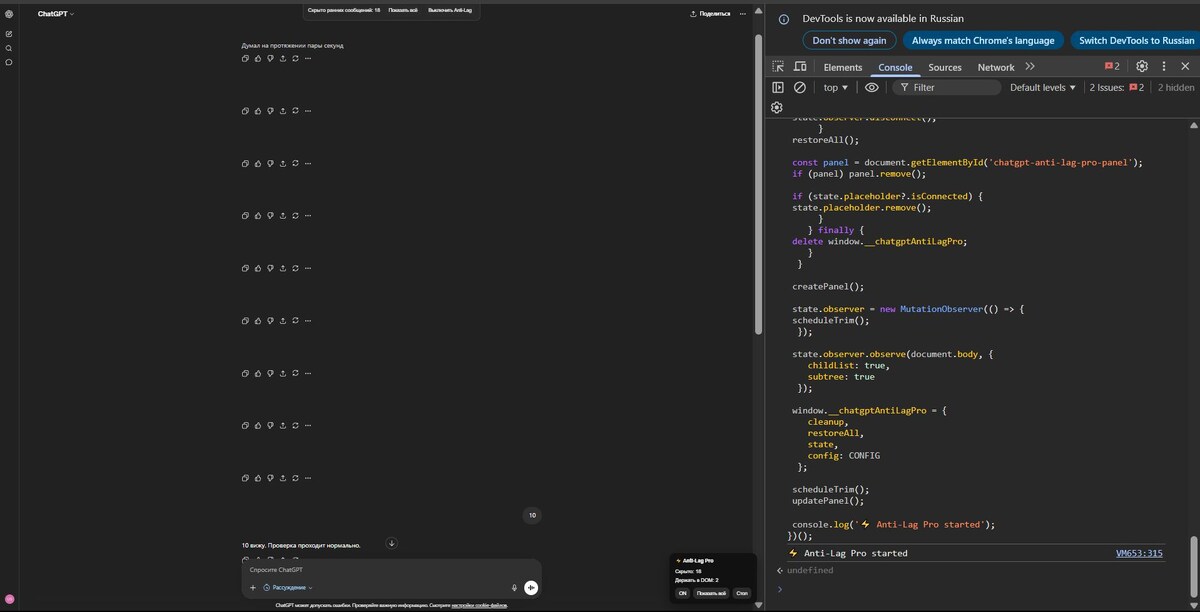
Task: Toggle the device toolbar in DevTools
Action: pyautogui.click(x=800, y=67)
